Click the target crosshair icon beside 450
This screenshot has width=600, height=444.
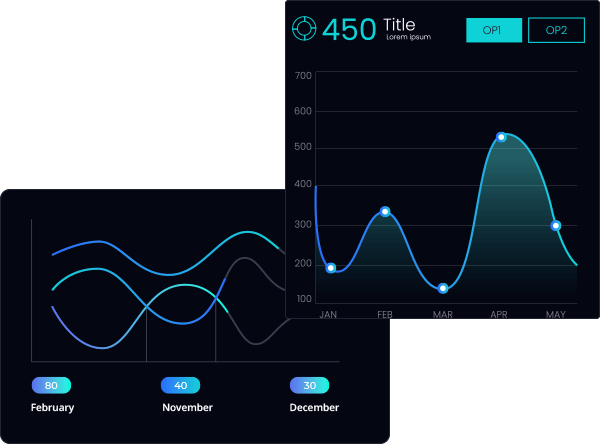(304, 29)
